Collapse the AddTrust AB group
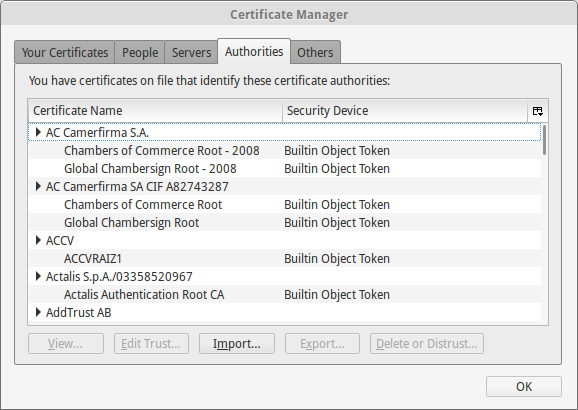The width and height of the screenshot is (578, 410). (x=38, y=312)
